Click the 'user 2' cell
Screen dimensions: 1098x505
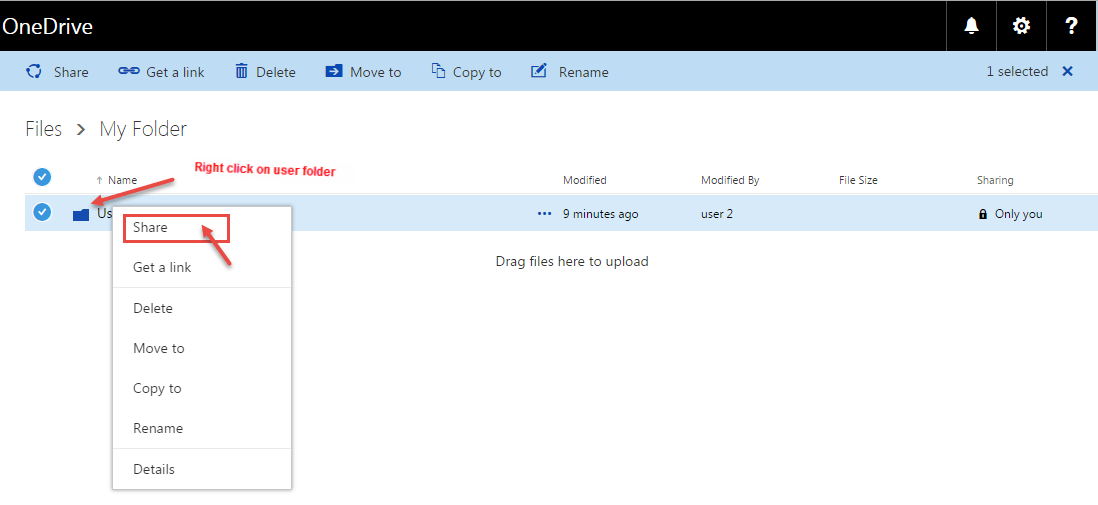pos(717,214)
